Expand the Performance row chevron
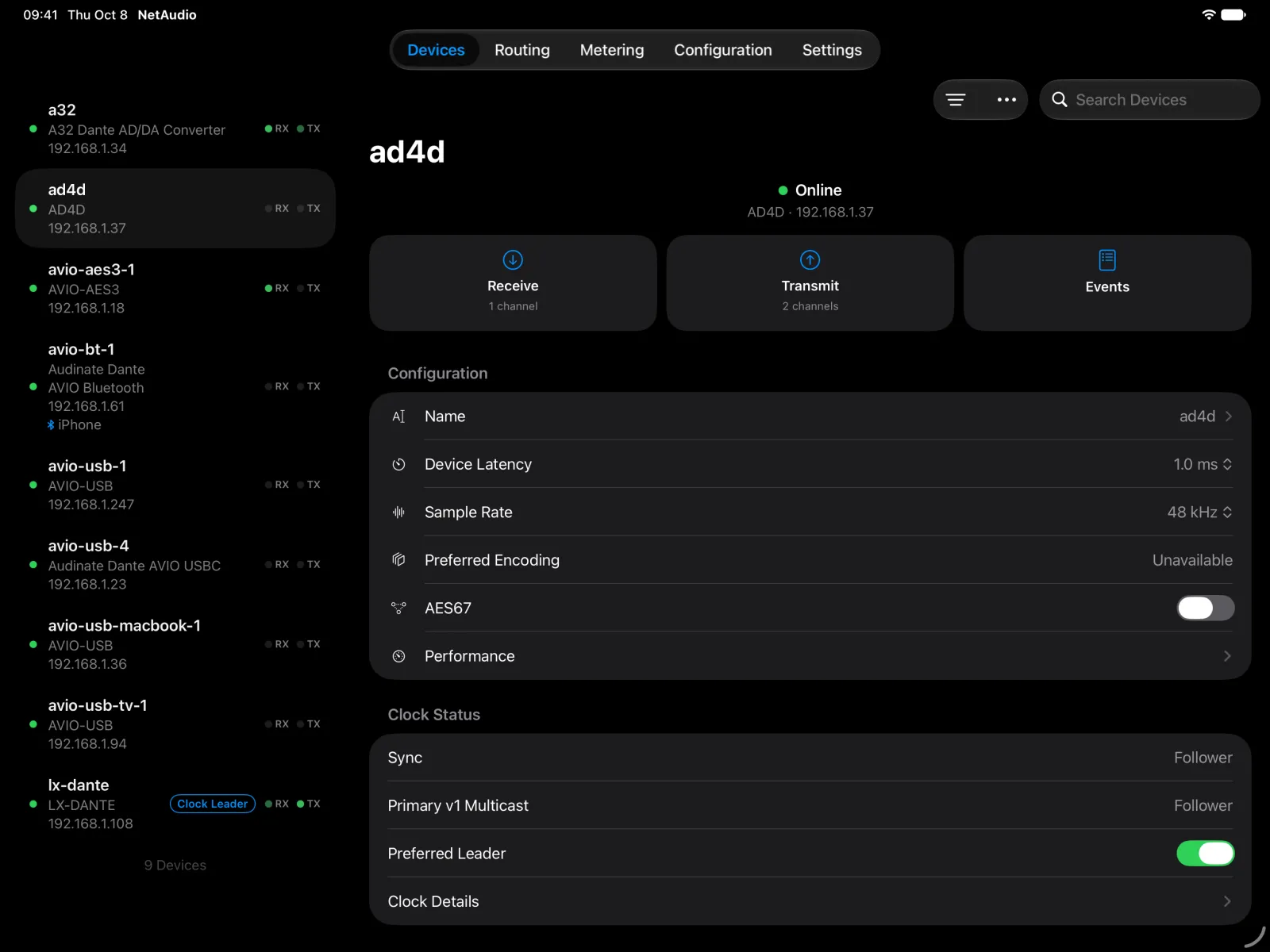The image size is (1270, 952). [x=1227, y=656]
